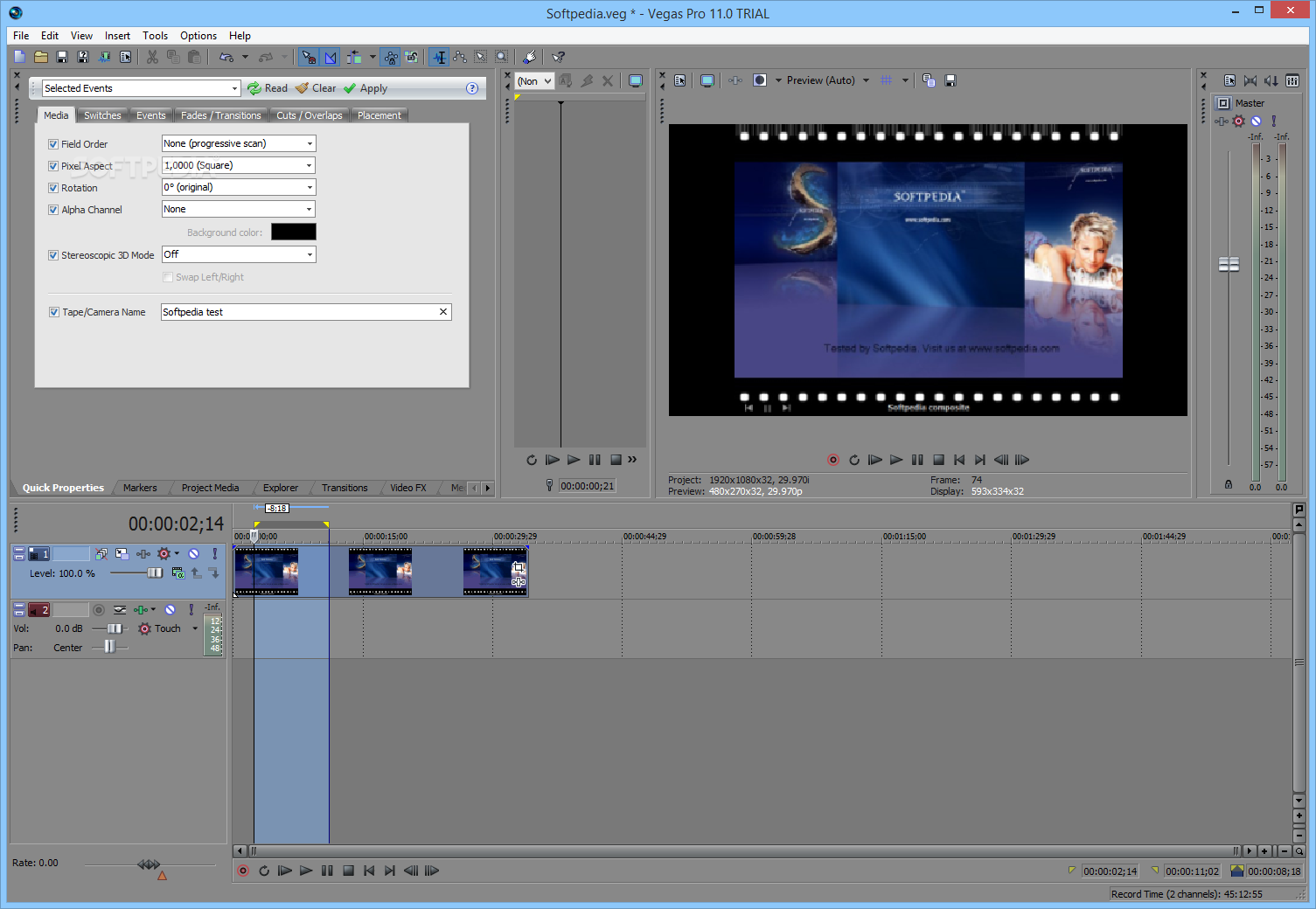Open the File menu
The height and width of the screenshot is (909, 1316).
pyautogui.click(x=21, y=36)
